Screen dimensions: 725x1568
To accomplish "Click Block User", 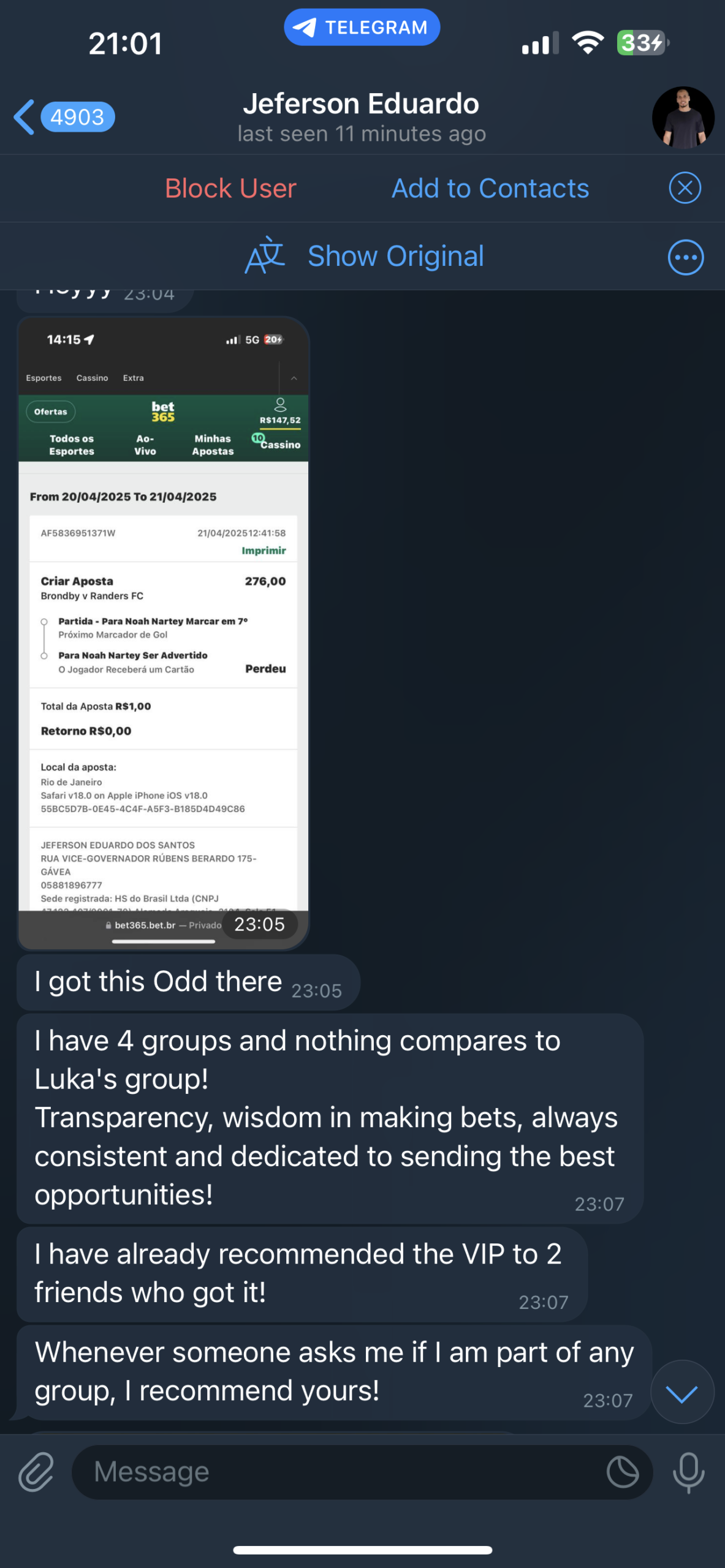I will tap(230, 188).
